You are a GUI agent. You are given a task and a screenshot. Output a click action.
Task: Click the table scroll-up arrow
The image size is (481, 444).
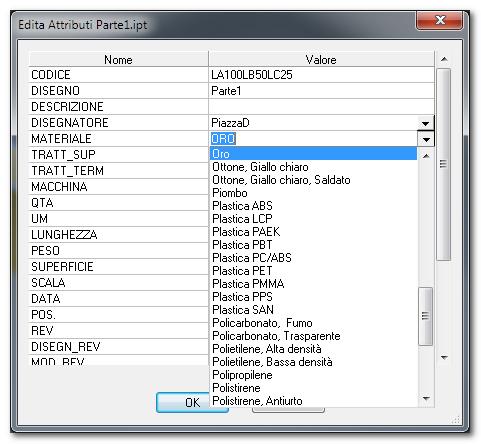coord(444,59)
